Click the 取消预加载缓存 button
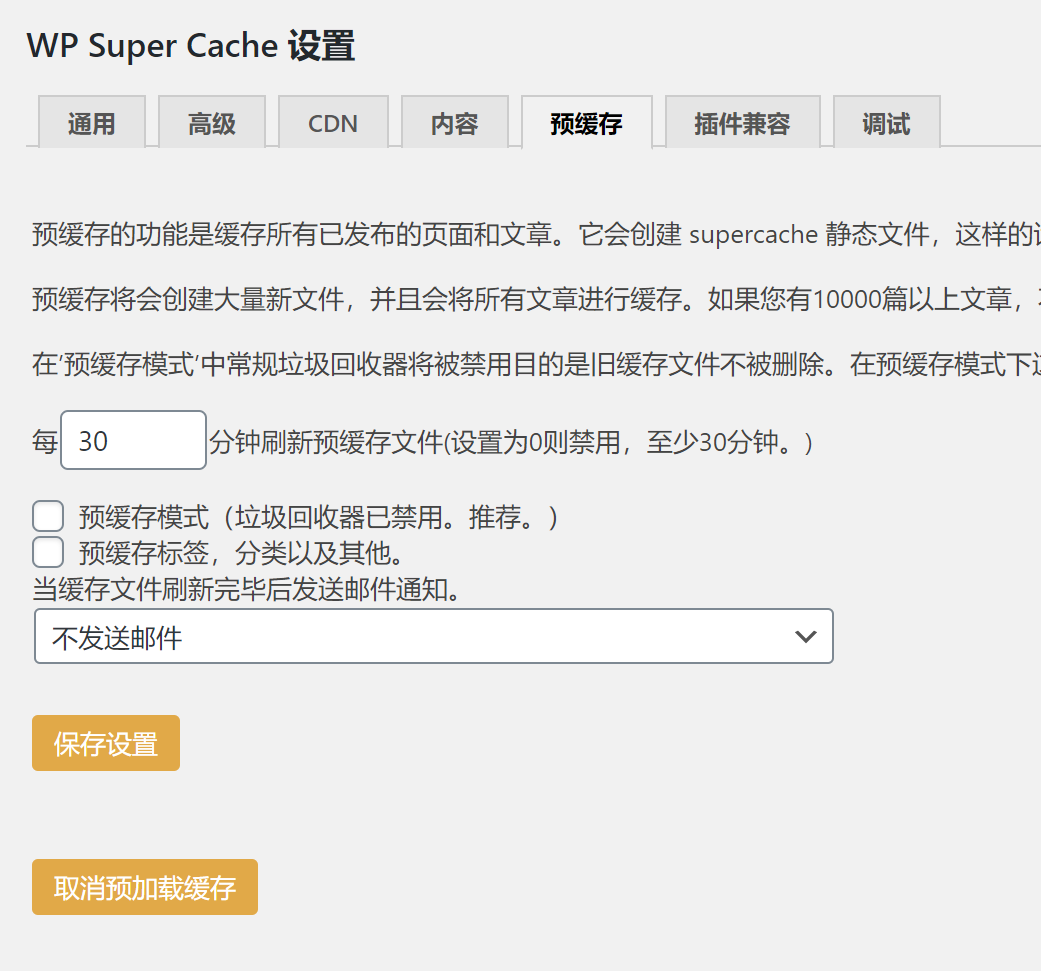 click(x=145, y=887)
